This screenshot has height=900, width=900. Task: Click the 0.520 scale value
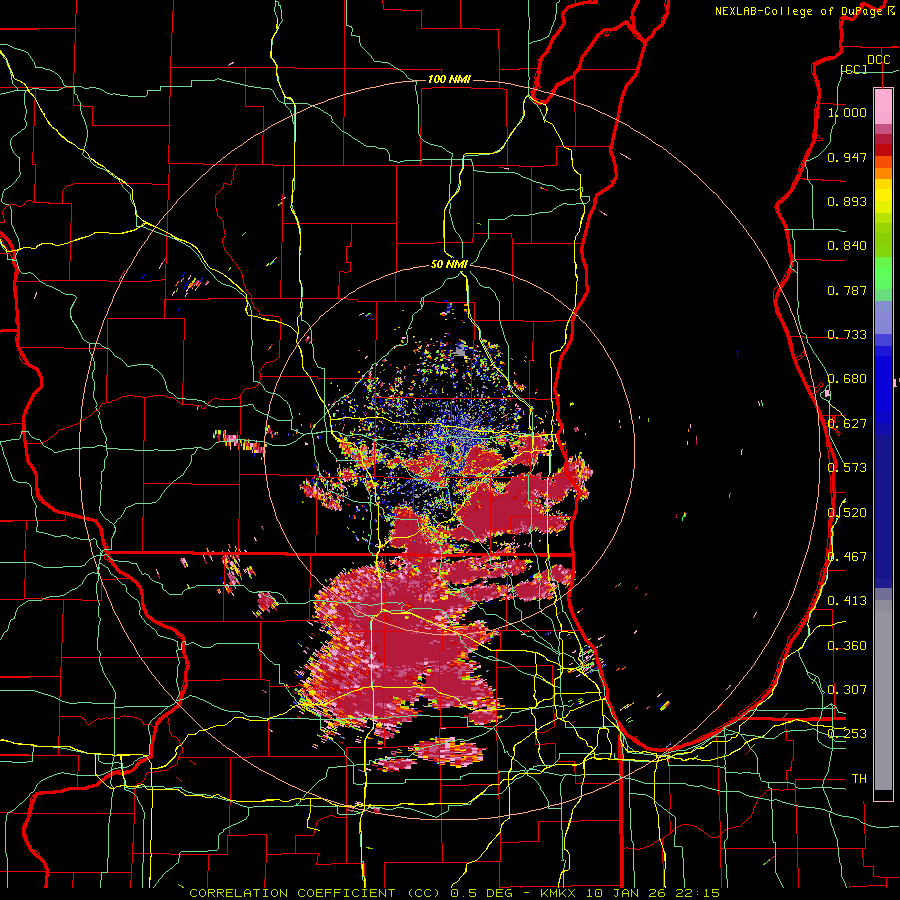(x=847, y=513)
